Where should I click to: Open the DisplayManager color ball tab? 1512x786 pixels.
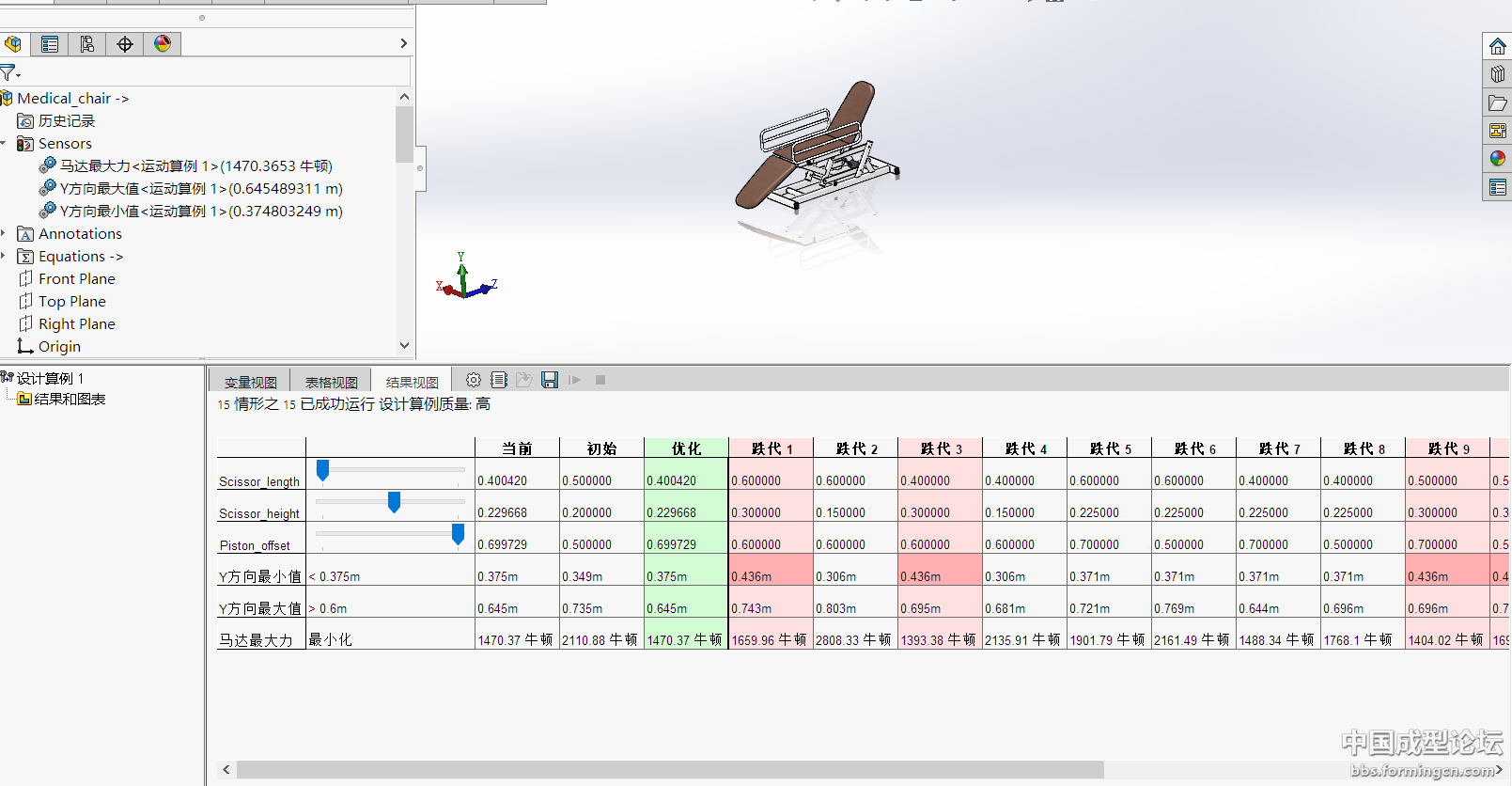point(163,44)
